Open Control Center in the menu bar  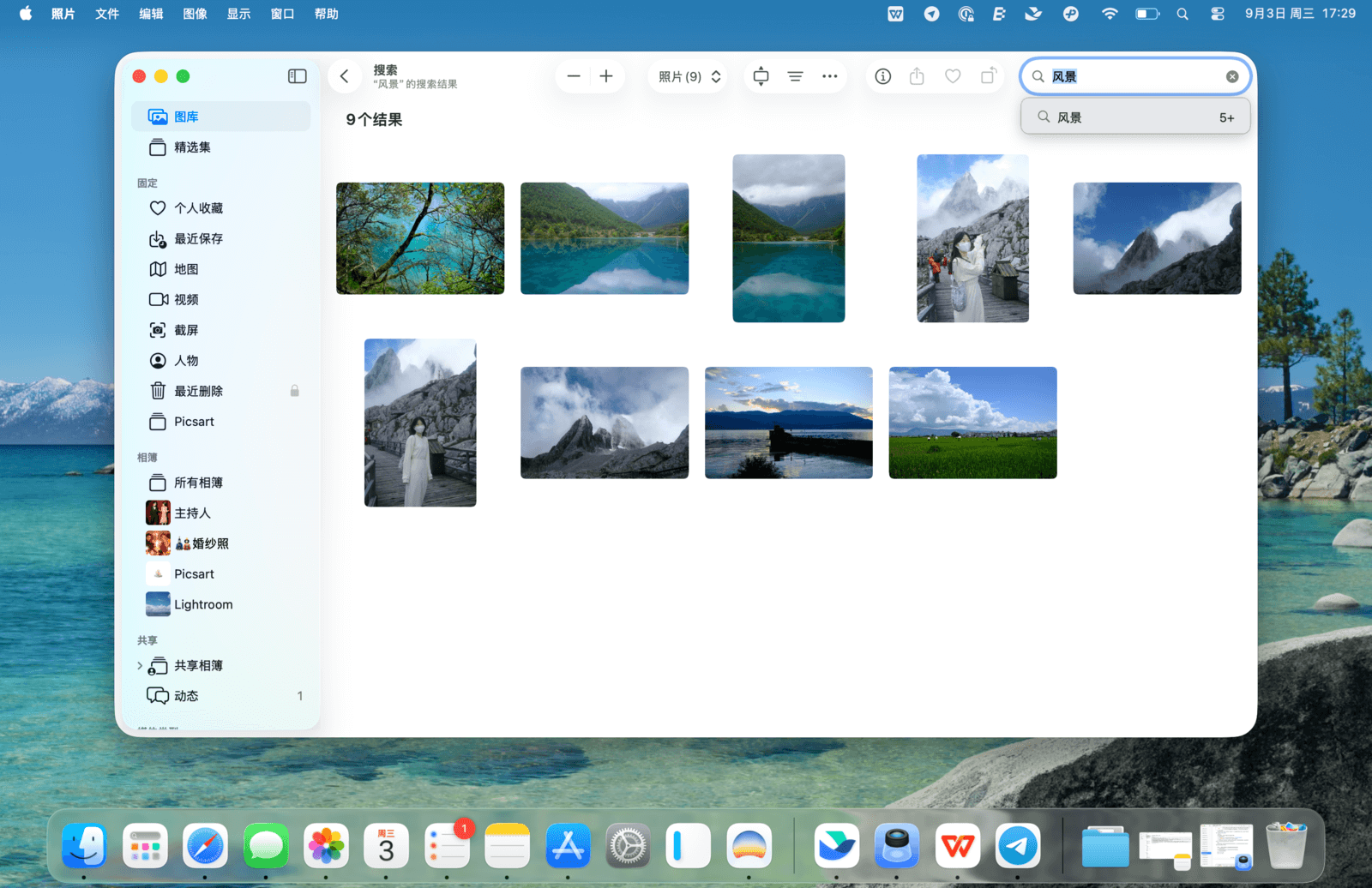click(x=1217, y=14)
